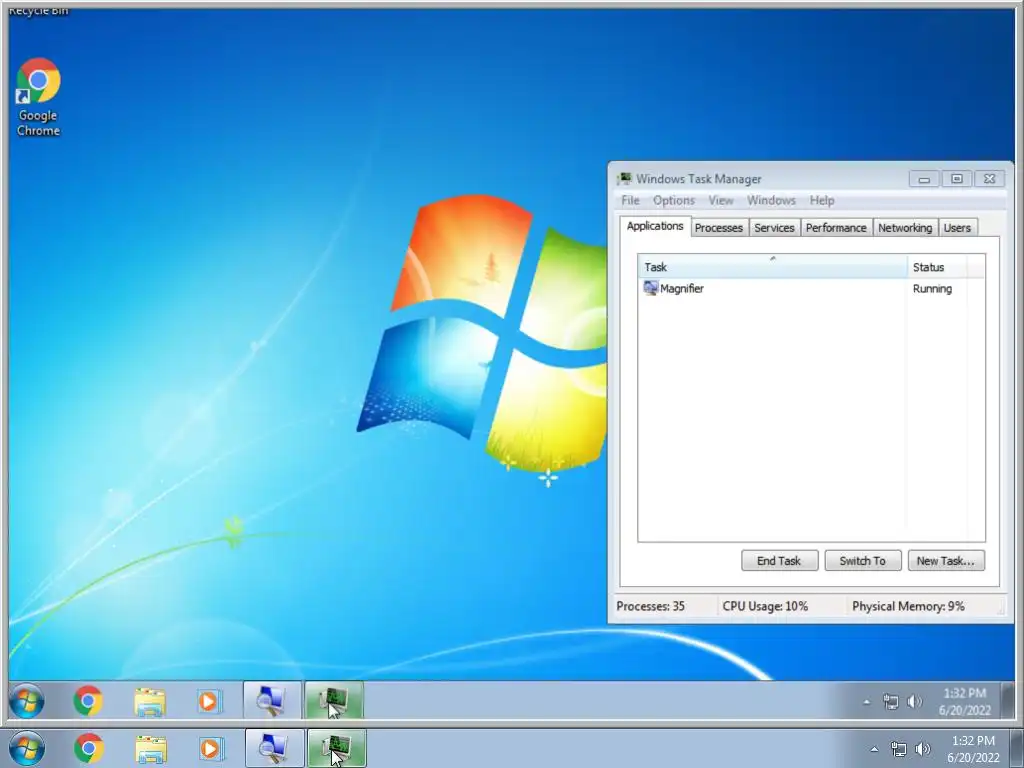Close the Windows Task Manager window

coord(989,179)
